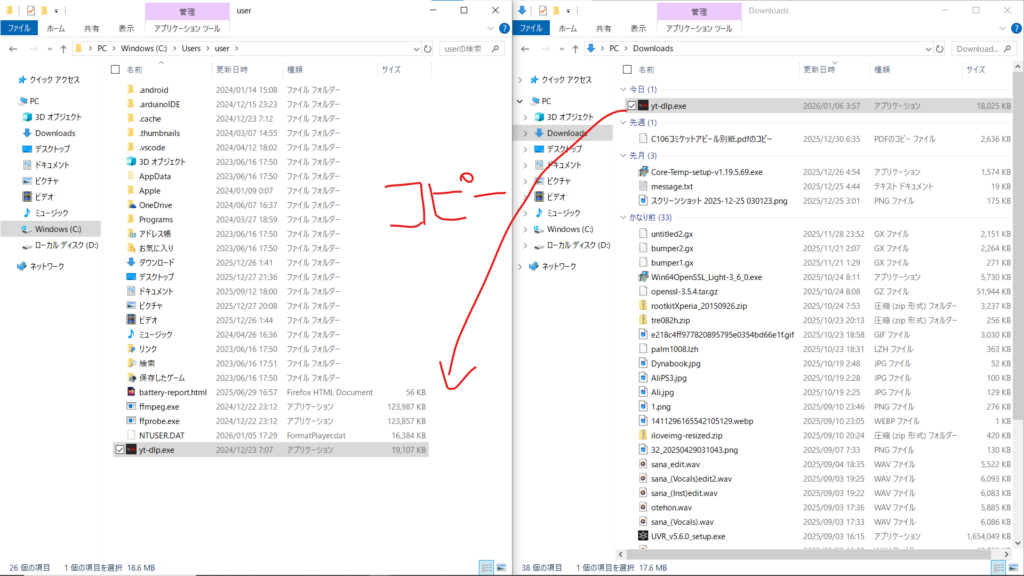The width and height of the screenshot is (1024, 576).
Task: Open the 表示 tab in the user window
Action: click(x=126, y=29)
